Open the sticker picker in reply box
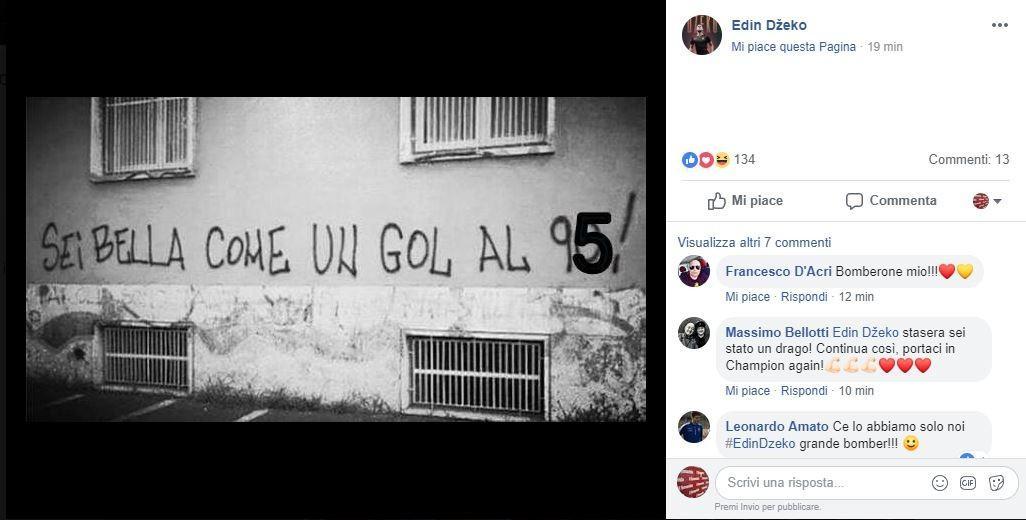Viewport: 1026px width, 520px height. 996,483
